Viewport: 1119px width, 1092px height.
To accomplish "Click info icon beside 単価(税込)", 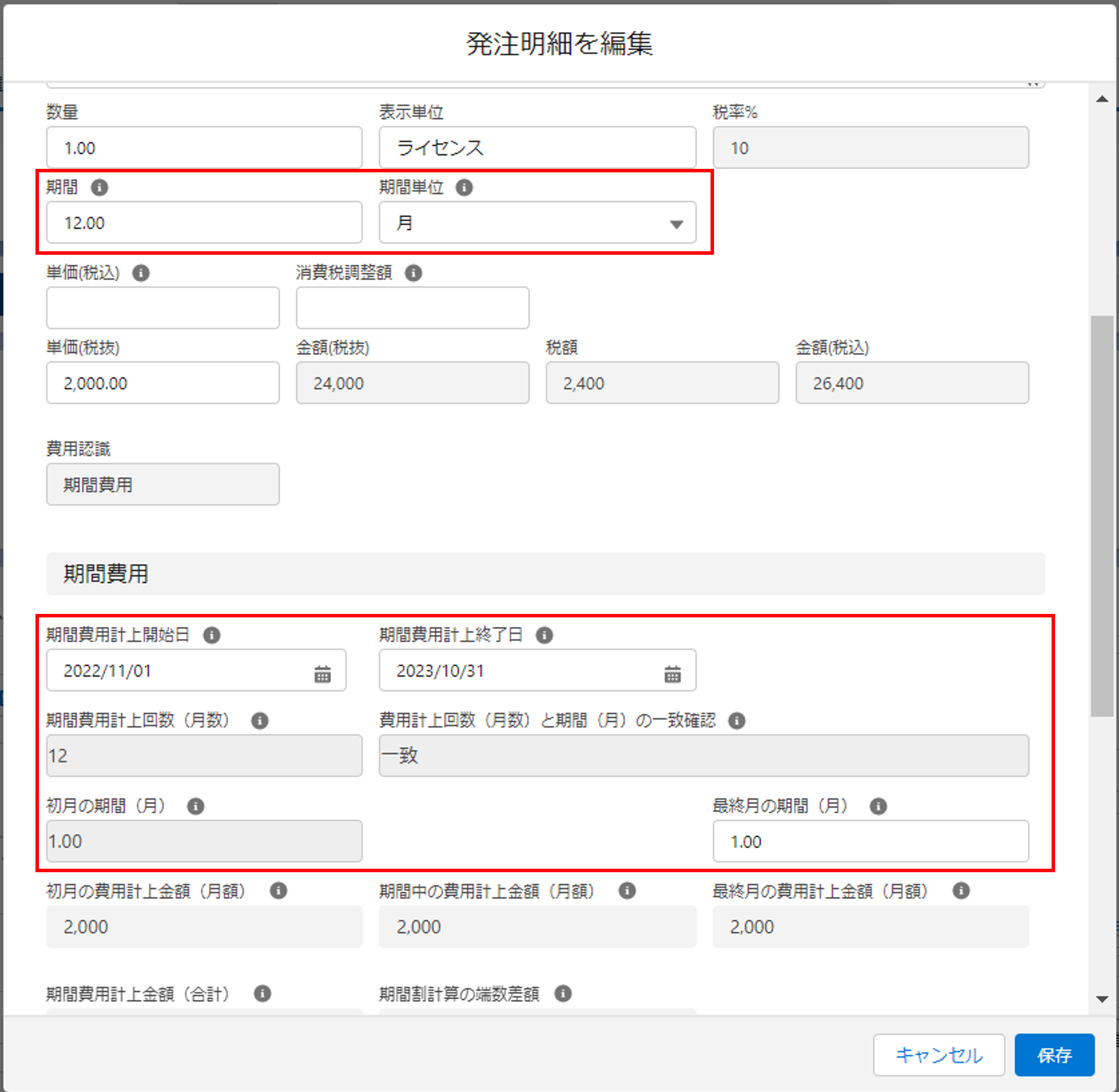I will (x=140, y=273).
